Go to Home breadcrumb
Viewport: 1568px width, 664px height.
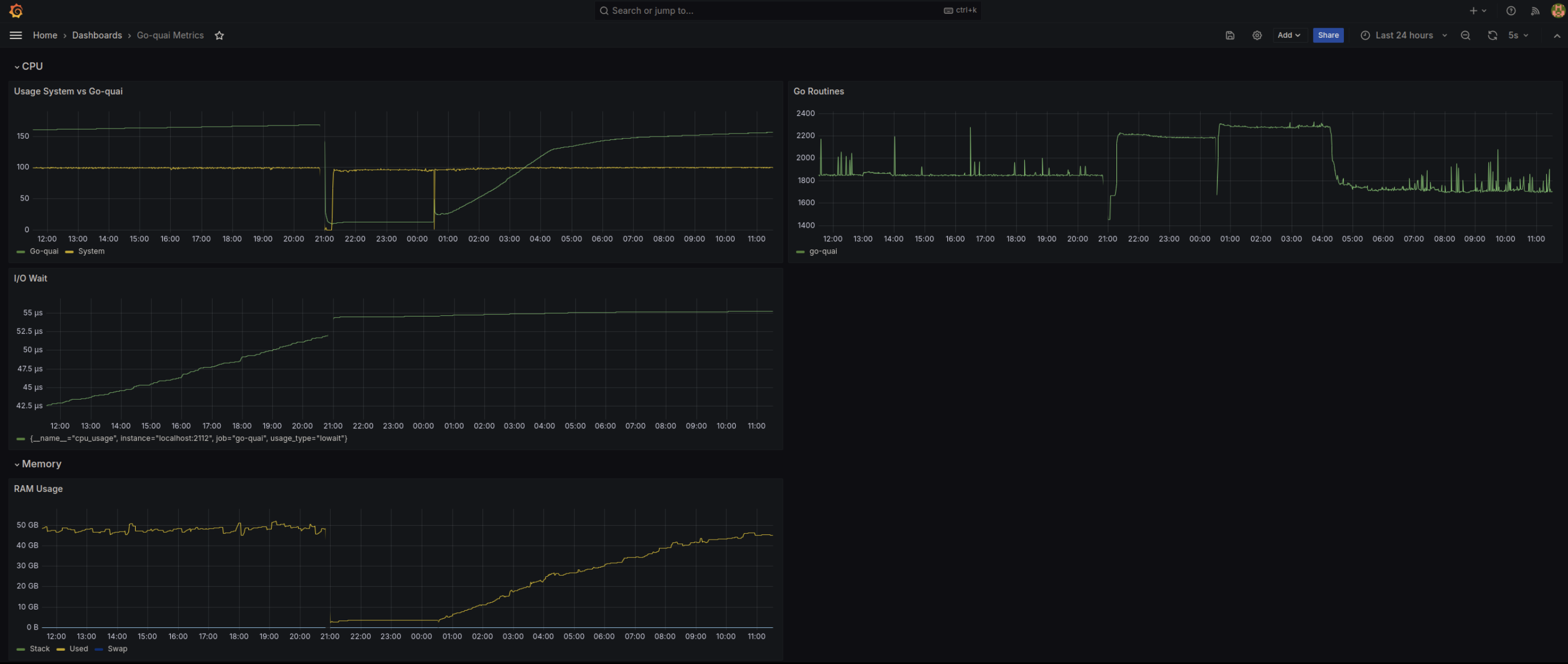(x=45, y=36)
